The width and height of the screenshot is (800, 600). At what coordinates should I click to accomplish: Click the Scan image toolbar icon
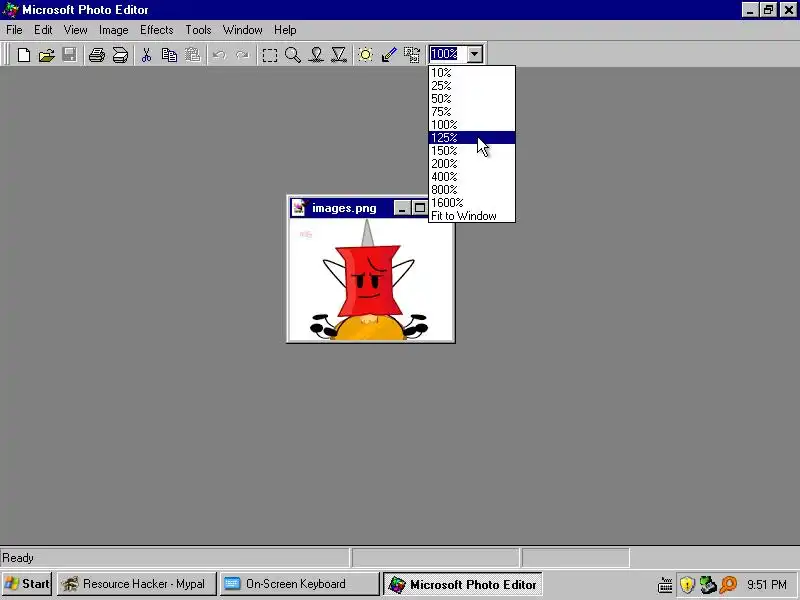[x=120, y=55]
